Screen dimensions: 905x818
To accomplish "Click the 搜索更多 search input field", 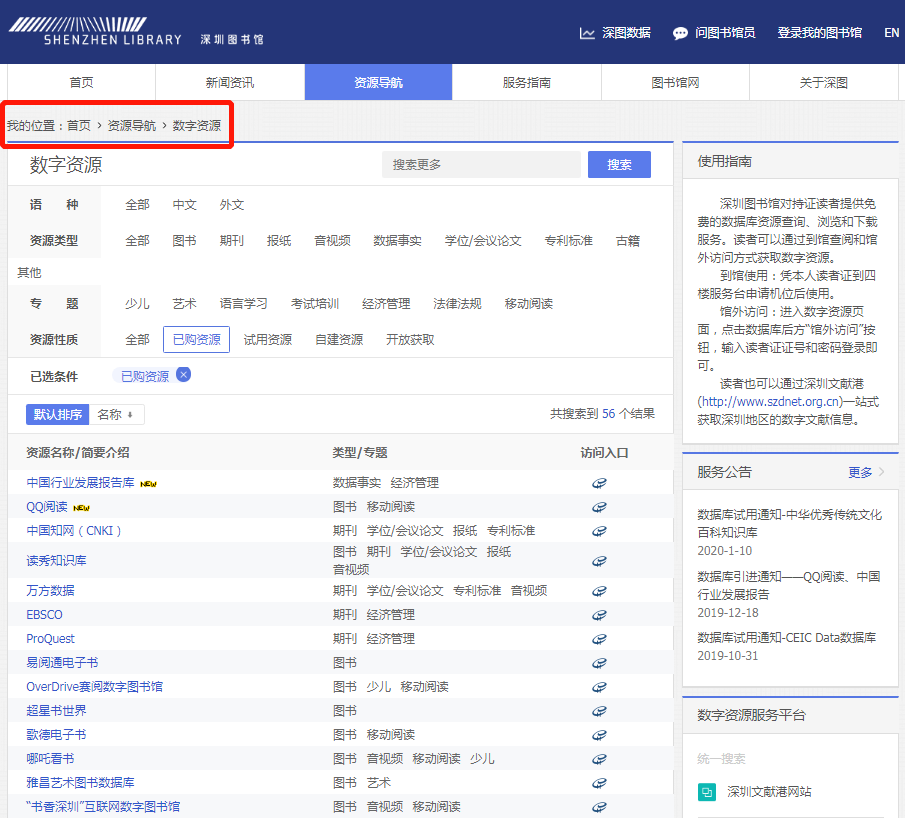I will pos(481,165).
